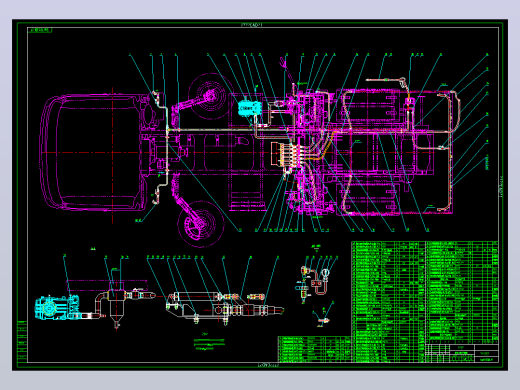Image resolution: width=520 pixels, height=390 pixels.
Task: Select the spray lance pipe above the tank
Action: click(386, 81)
